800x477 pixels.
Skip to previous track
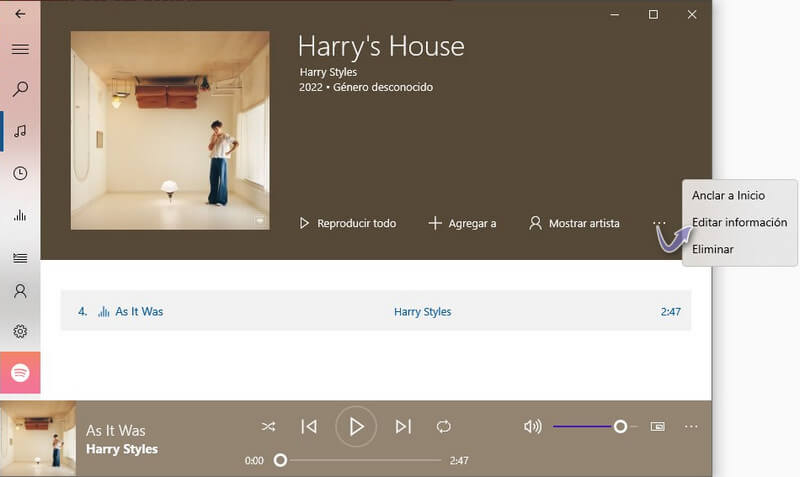(x=309, y=426)
